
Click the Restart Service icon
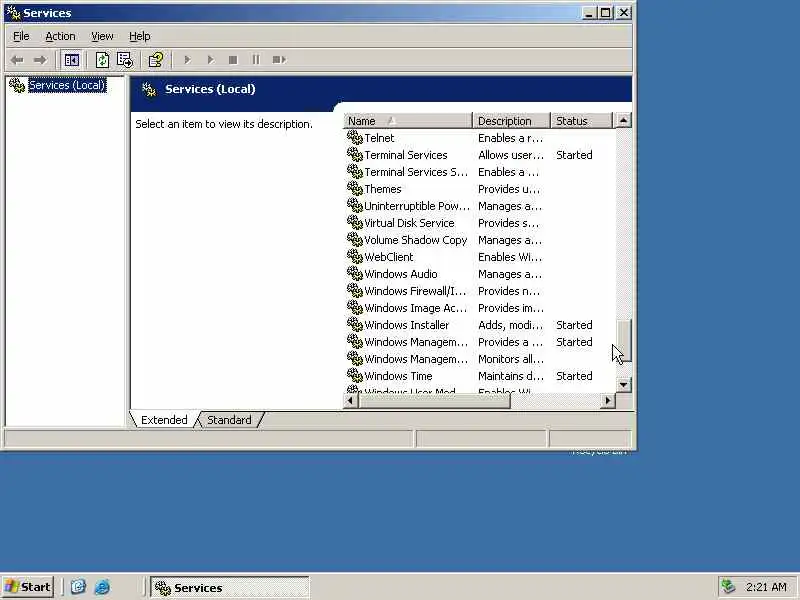(279, 60)
